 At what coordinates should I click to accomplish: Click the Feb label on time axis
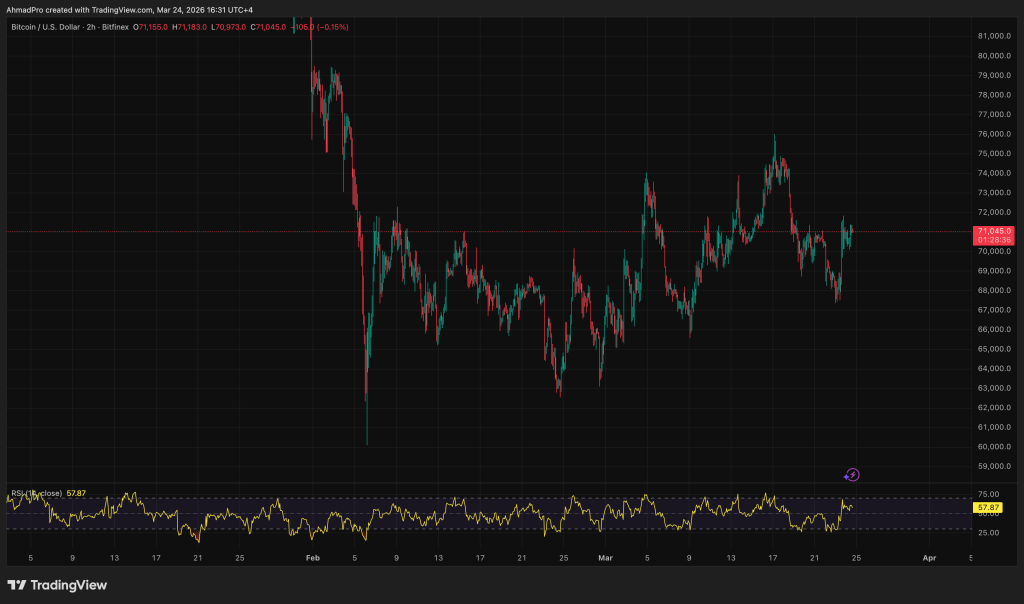coord(312,556)
